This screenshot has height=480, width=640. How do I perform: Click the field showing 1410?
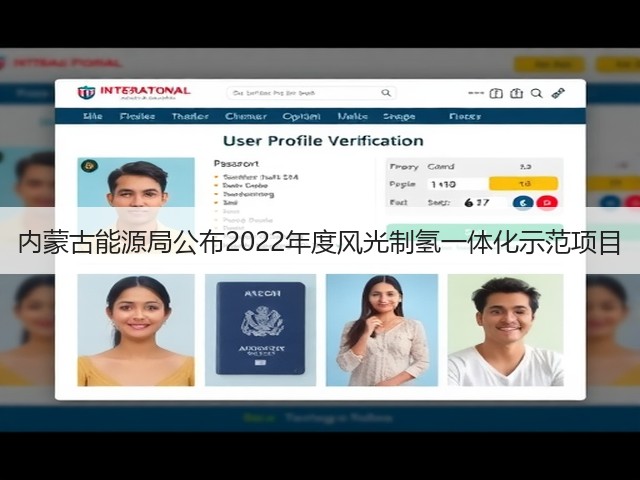click(458, 184)
